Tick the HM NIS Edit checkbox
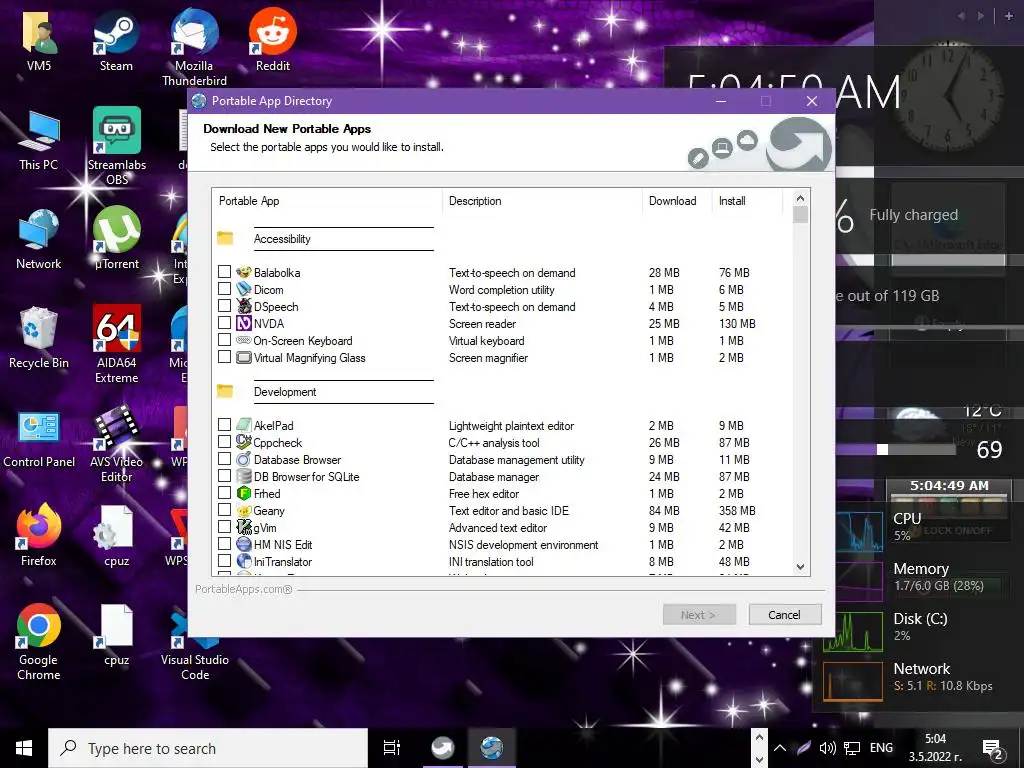 click(224, 543)
